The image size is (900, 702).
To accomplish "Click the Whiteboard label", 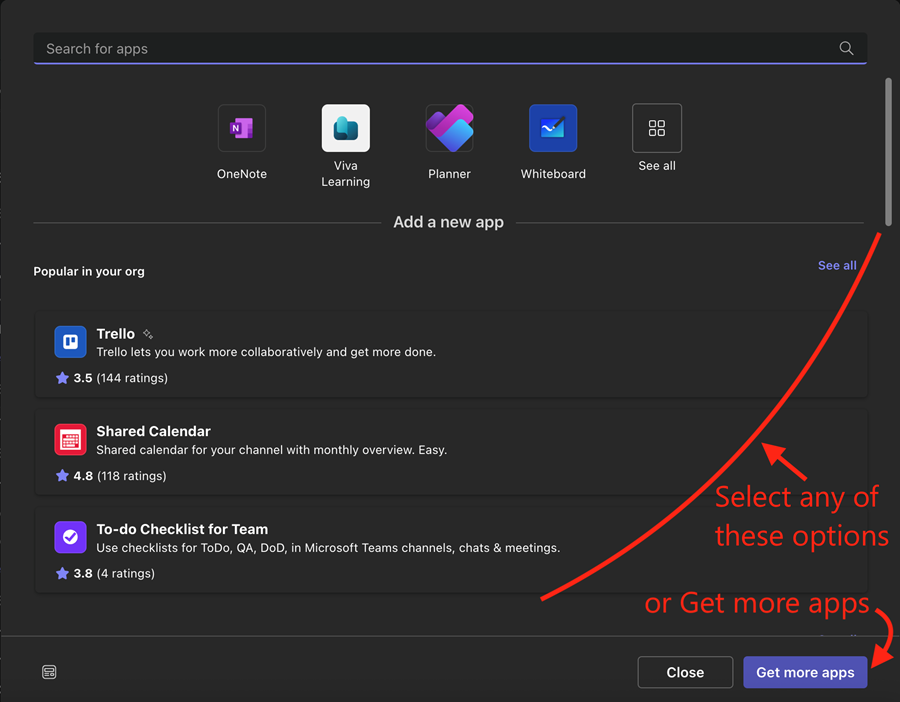I will pyautogui.click(x=553, y=174).
